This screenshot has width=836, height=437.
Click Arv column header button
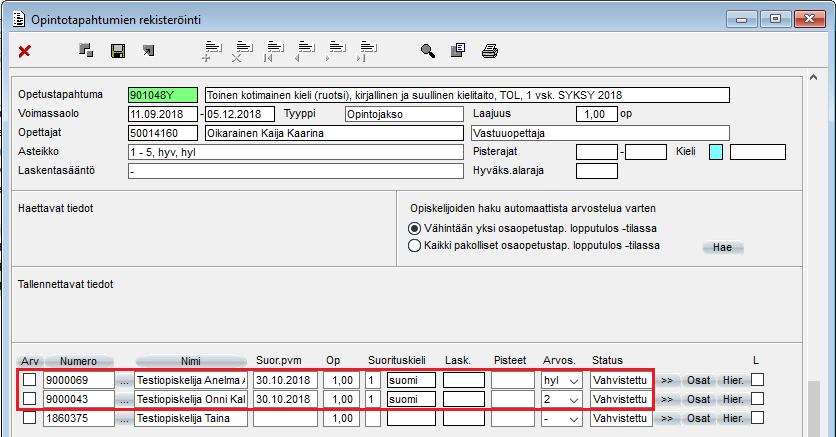point(30,361)
